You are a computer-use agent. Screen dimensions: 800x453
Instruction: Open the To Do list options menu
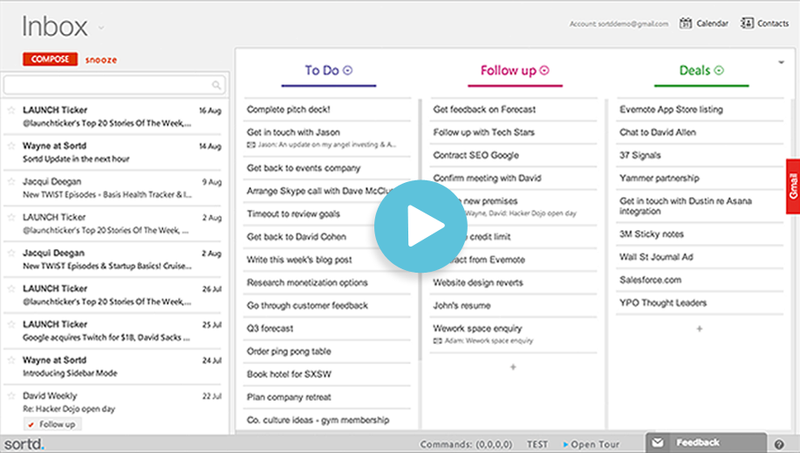[x=347, y=71]
